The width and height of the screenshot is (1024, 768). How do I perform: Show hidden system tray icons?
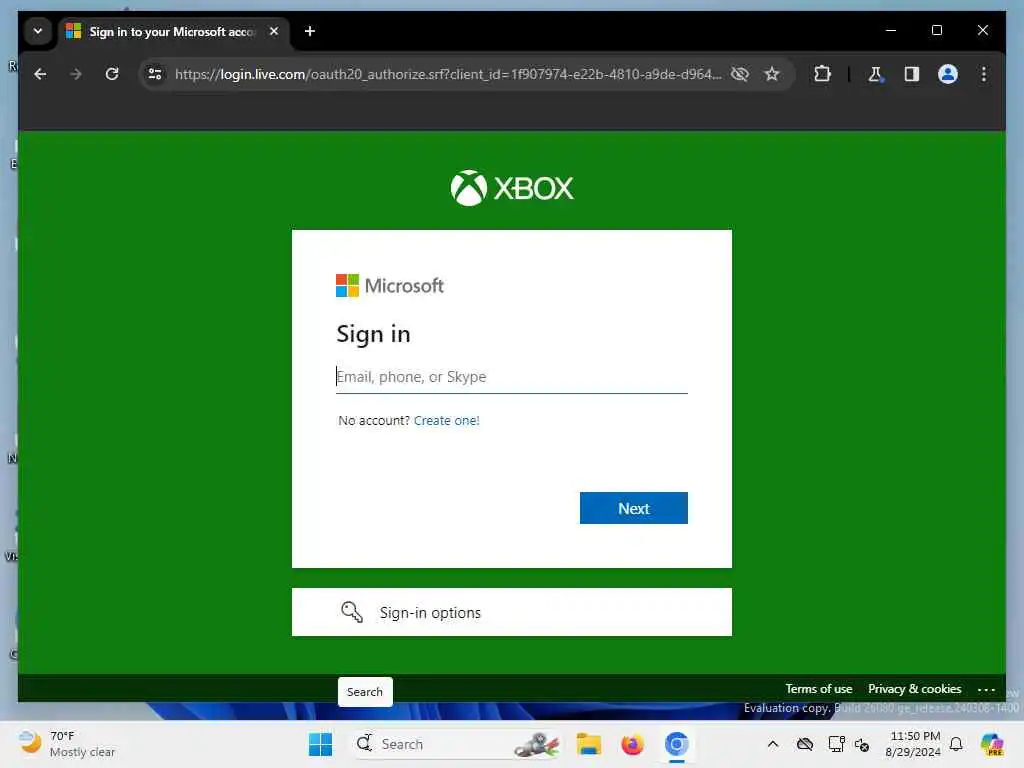tap(773, 744)
